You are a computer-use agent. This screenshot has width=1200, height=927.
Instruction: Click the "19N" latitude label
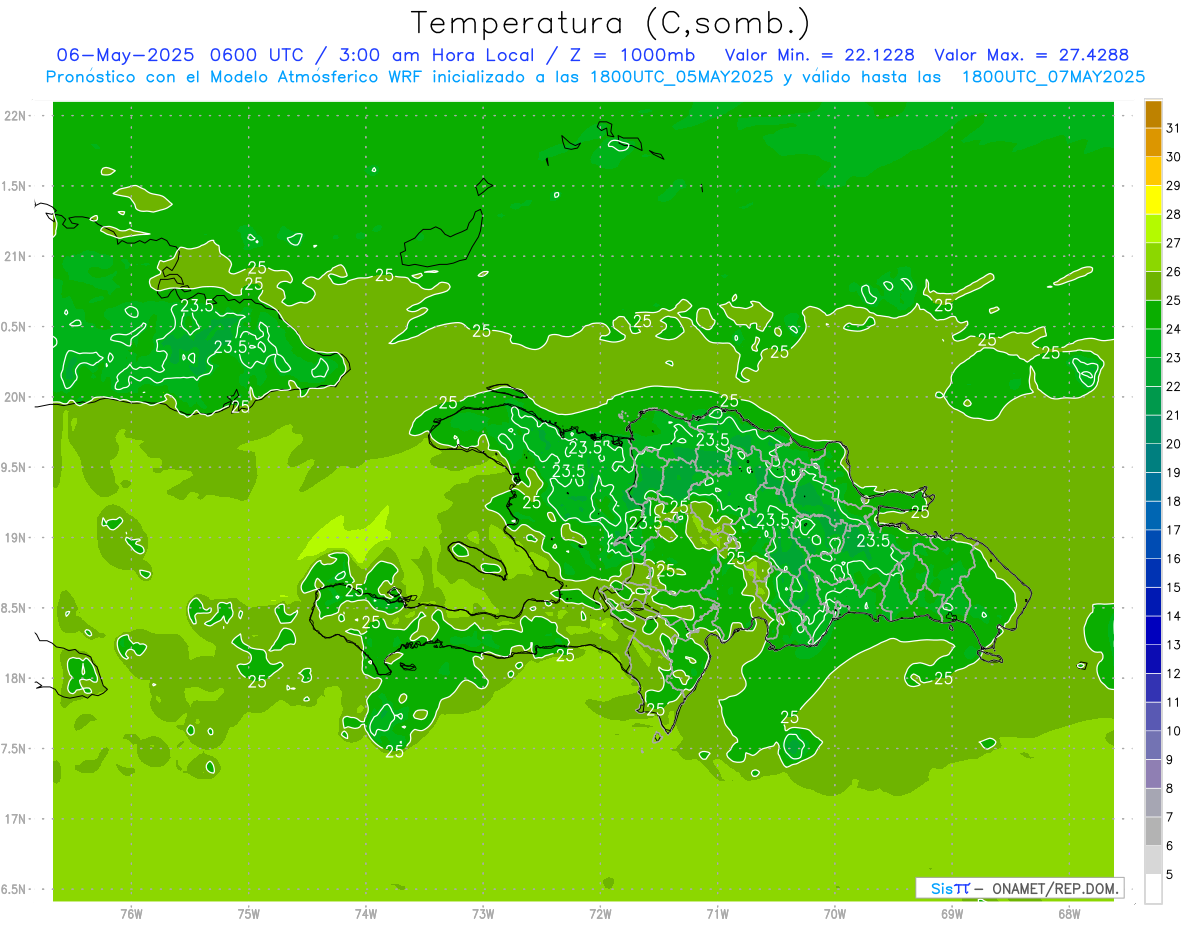[15, 538]
